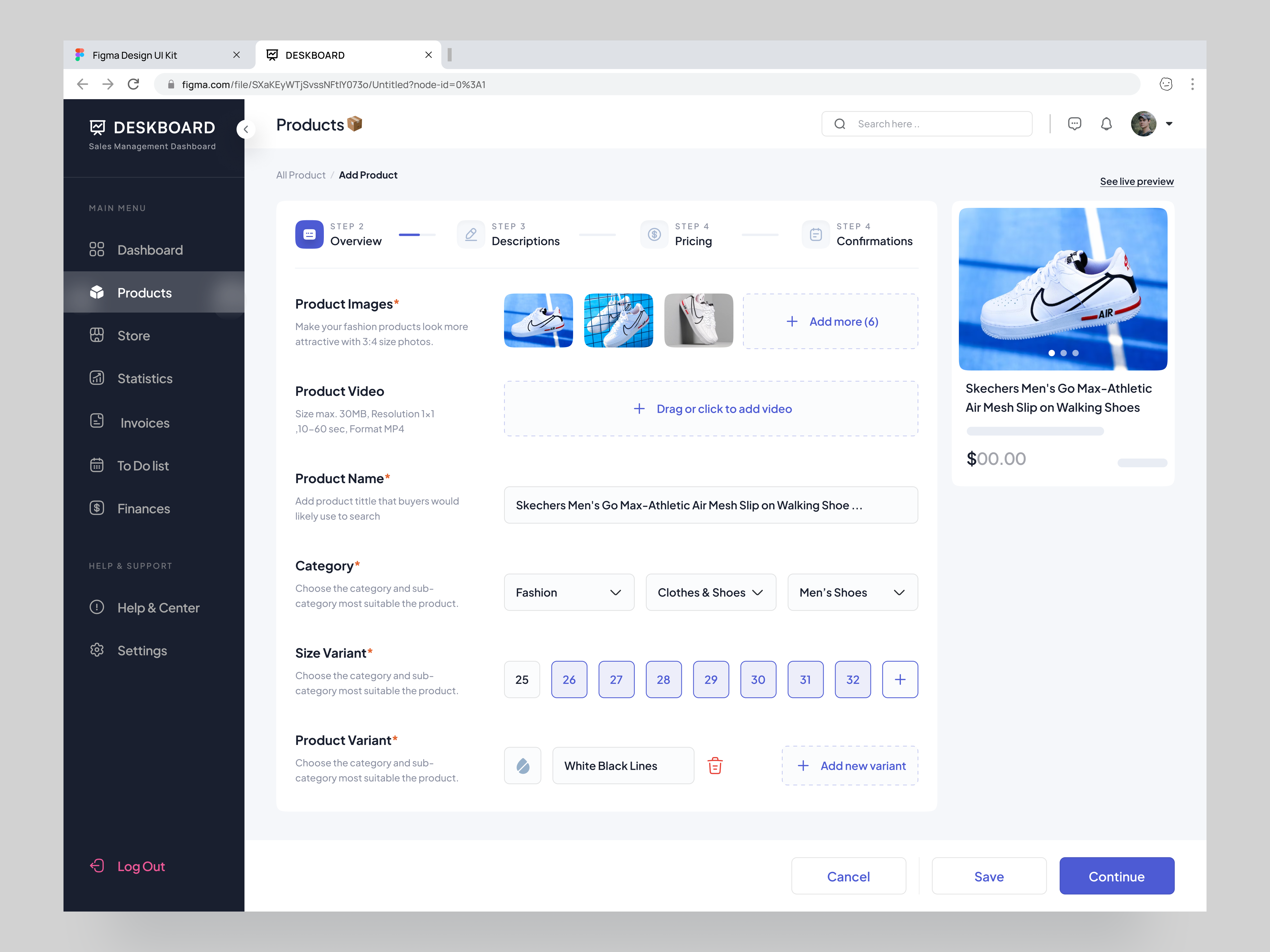Toggle size 28 in Size Variant
Viewport: 1270px width, 952px height.
664,679
